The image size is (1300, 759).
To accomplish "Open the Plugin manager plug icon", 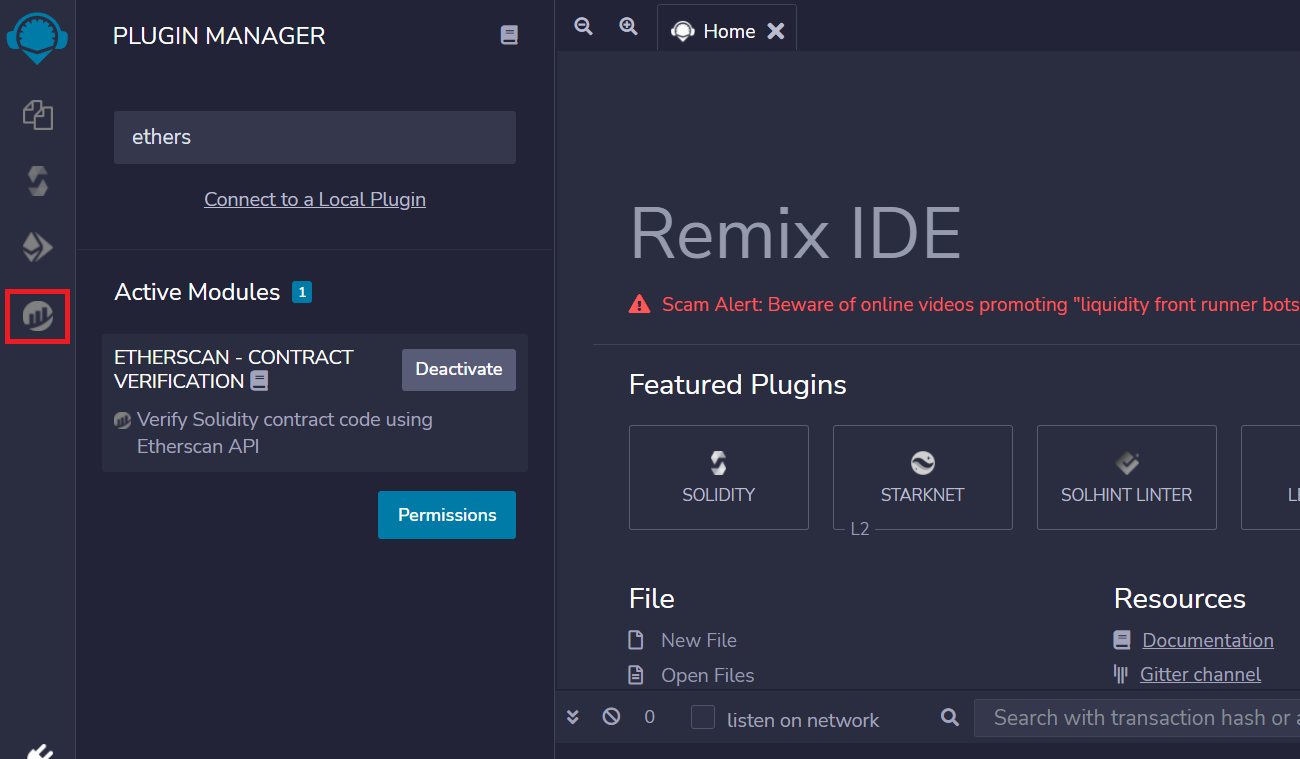I will click(x=38, y=750).
